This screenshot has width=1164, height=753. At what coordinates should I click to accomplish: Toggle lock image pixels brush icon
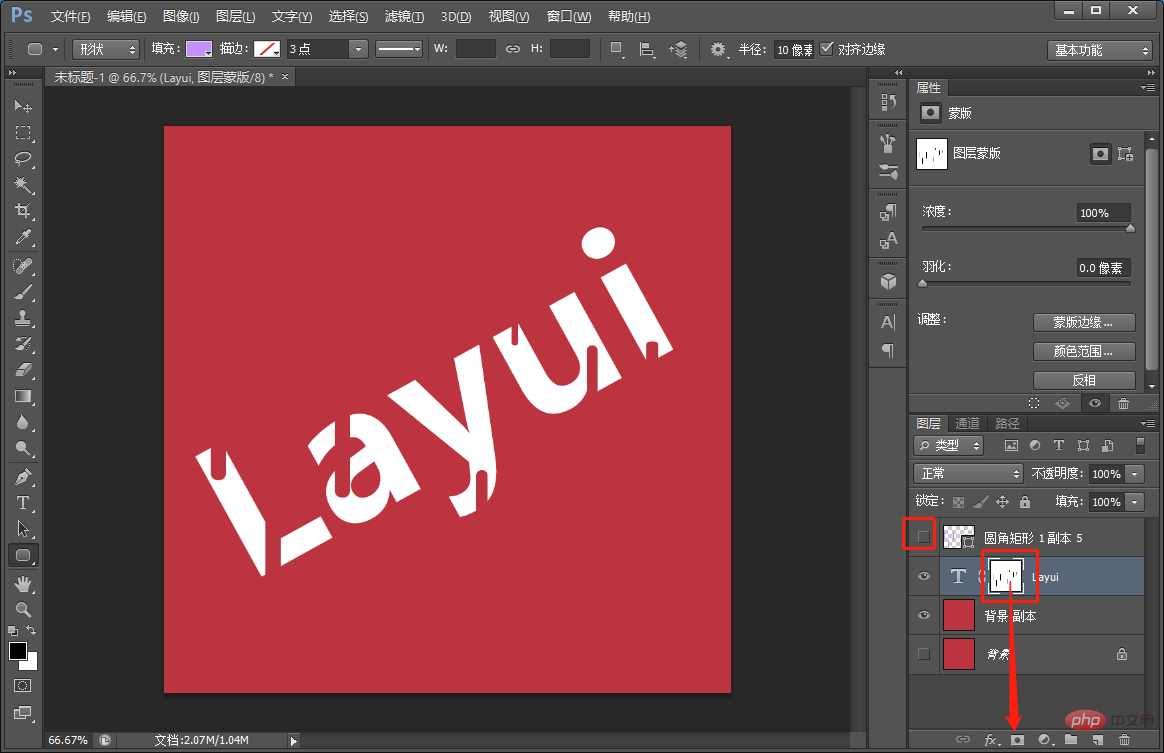pos(981,502)
